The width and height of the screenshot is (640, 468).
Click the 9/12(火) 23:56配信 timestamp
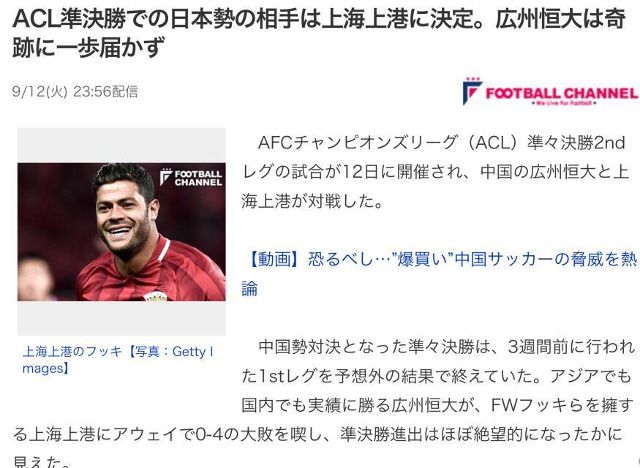coord(75,91)
